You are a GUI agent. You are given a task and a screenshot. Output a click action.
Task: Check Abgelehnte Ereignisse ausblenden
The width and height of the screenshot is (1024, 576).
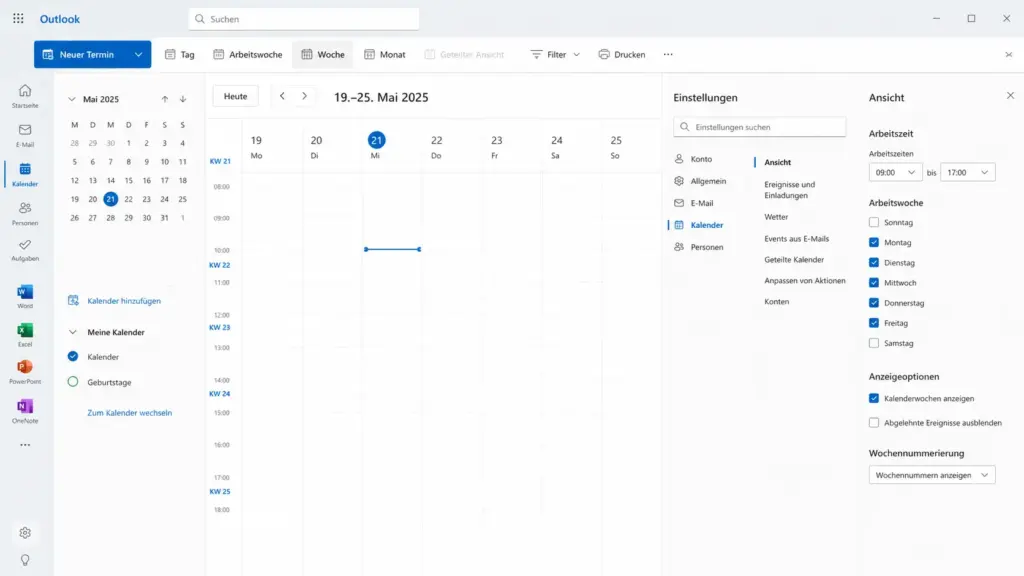874,423
